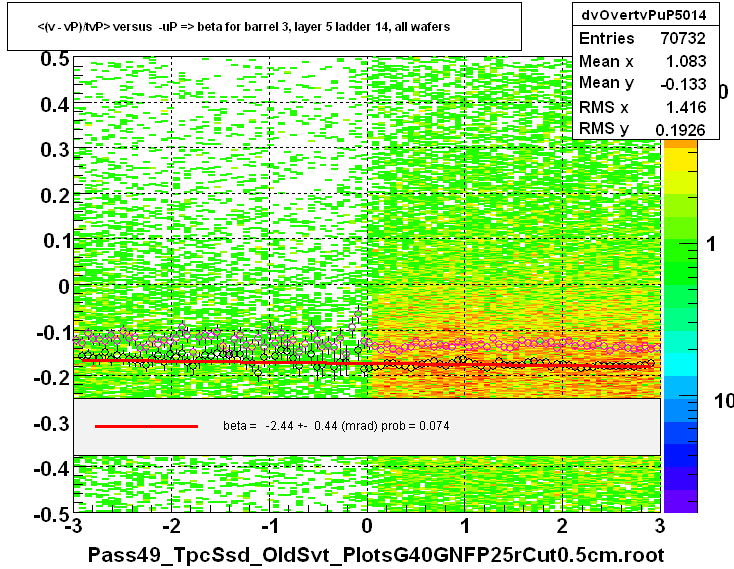Click the purple bottom of color palette
The height and width of the screenshot is (569, 734).
[x=681, y=501]
